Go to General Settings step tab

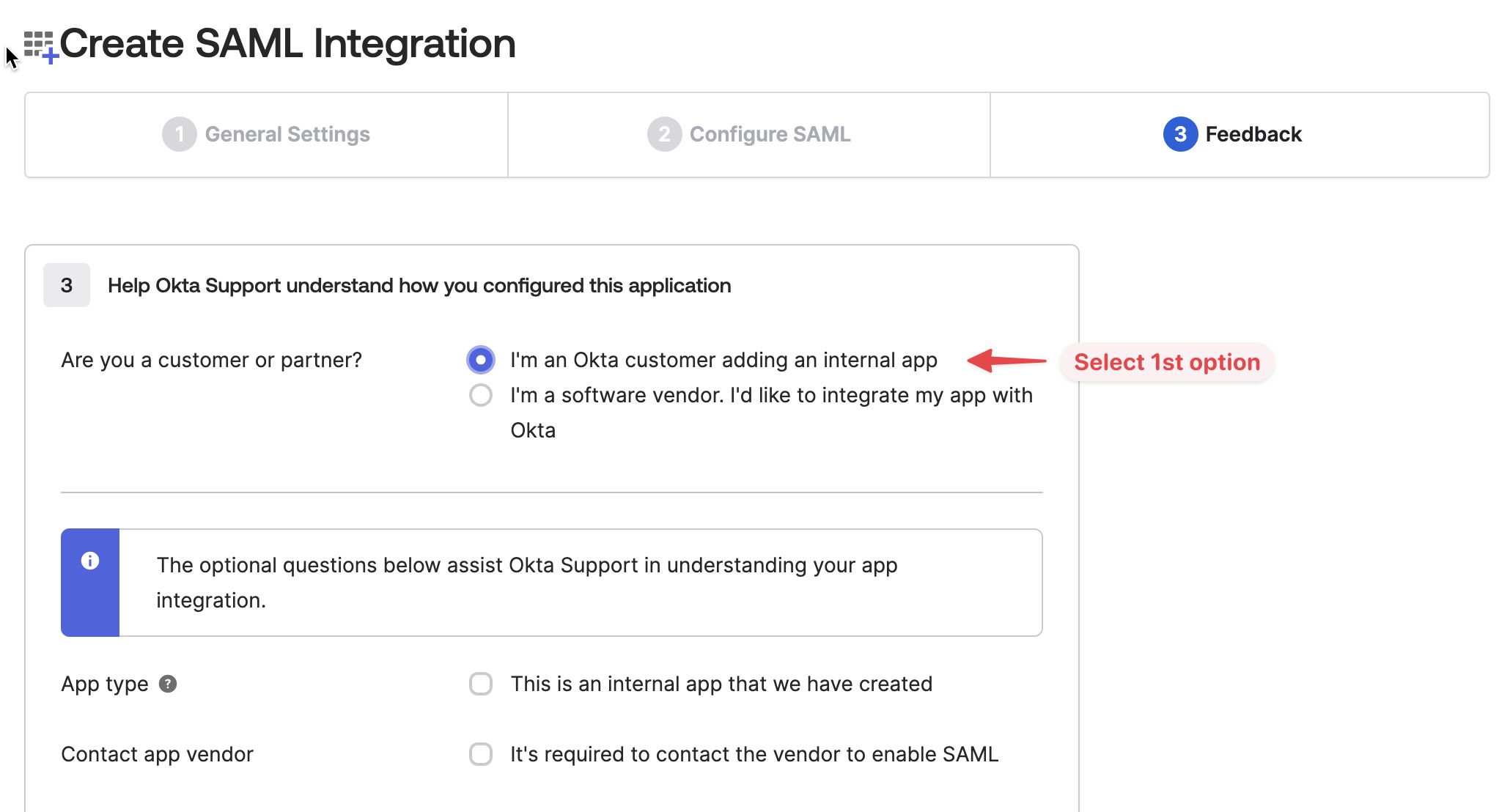(x=266, y=135)
